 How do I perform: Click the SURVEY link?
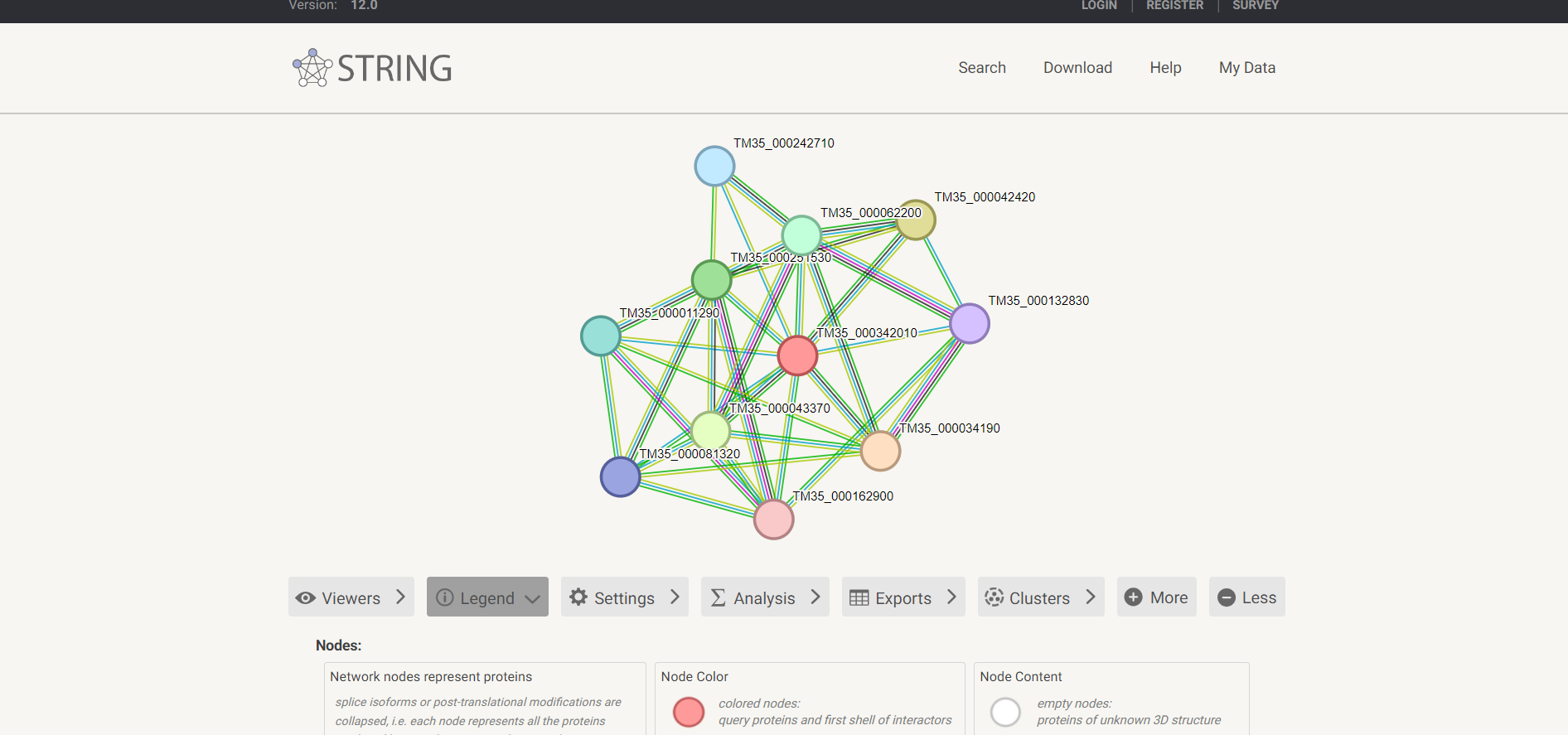(x=1256, y=6)
